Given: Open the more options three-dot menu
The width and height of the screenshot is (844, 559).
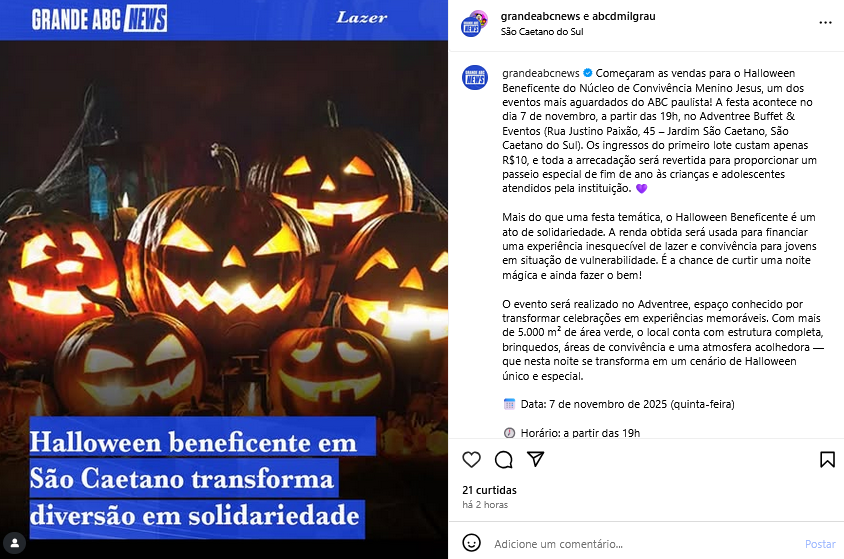Looking at the screenshot, I should (x=825, y=23).
